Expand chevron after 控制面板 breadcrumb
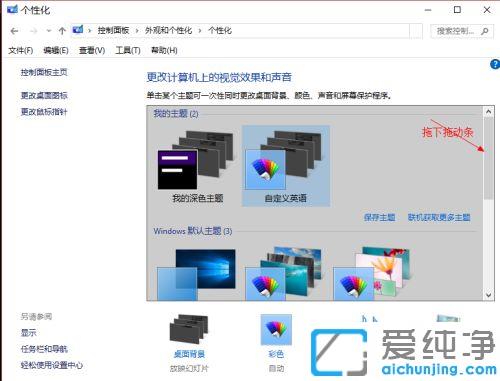Image resolution: width=500 pixels, height=381 pixels. [137, 31]
